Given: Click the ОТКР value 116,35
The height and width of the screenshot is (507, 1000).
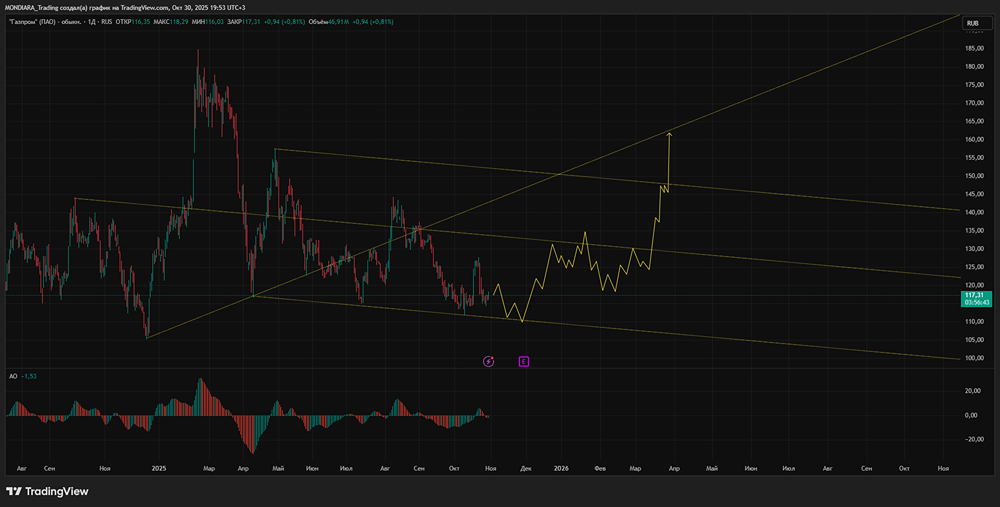Looking at the screenshot, I should 141,22.
